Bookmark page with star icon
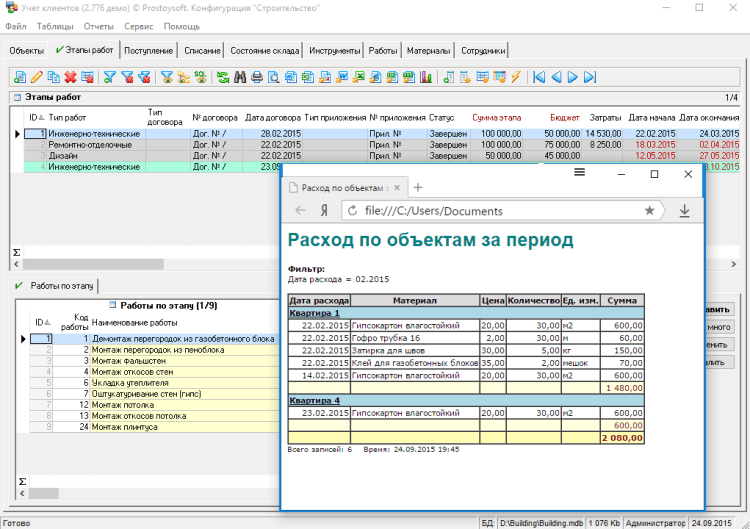Screen dimensions: 750x529 click(650, 211)
